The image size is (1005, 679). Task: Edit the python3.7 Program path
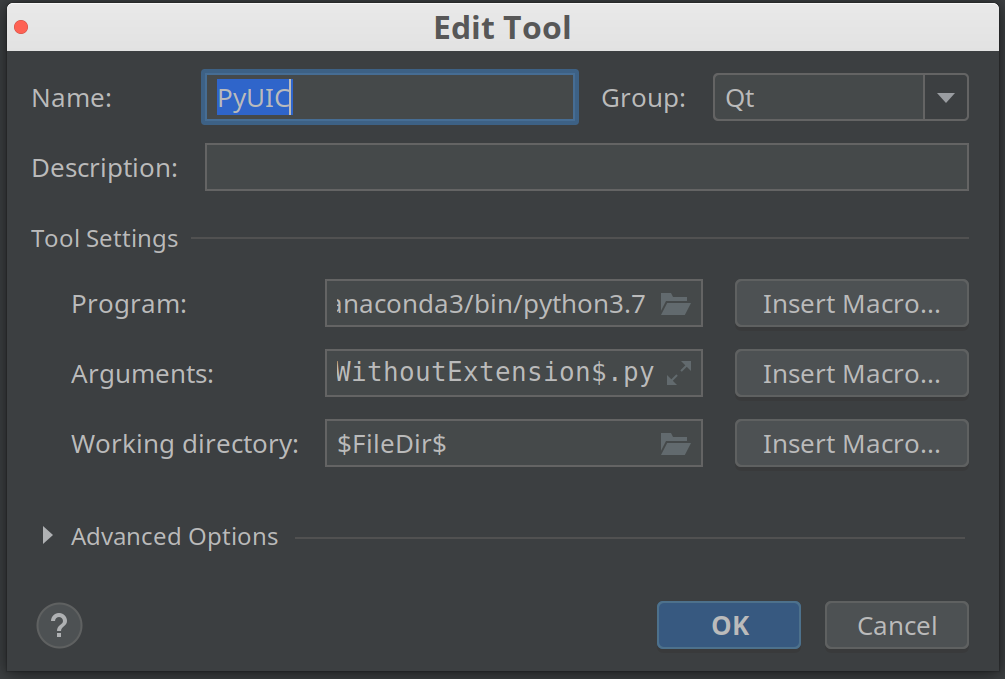pos(490,303)
